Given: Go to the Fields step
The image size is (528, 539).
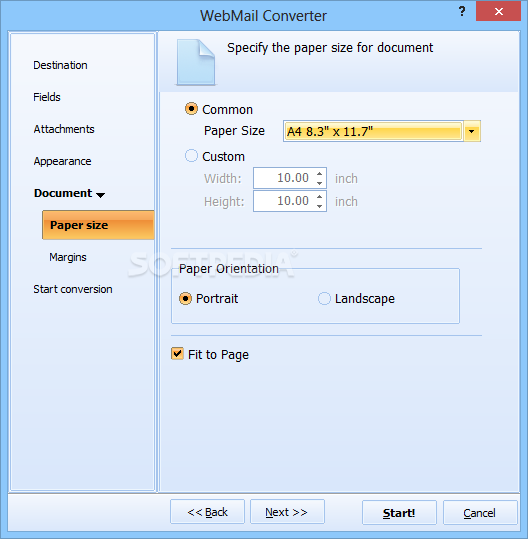Looking at the screenshot, I should click(47, 97).
